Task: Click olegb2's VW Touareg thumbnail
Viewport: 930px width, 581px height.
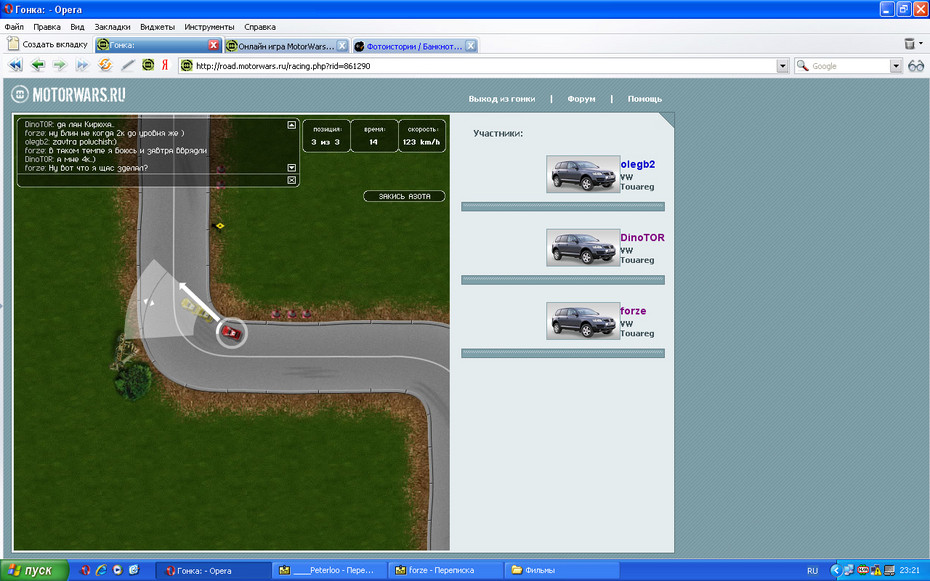Action: click(583, 174)
